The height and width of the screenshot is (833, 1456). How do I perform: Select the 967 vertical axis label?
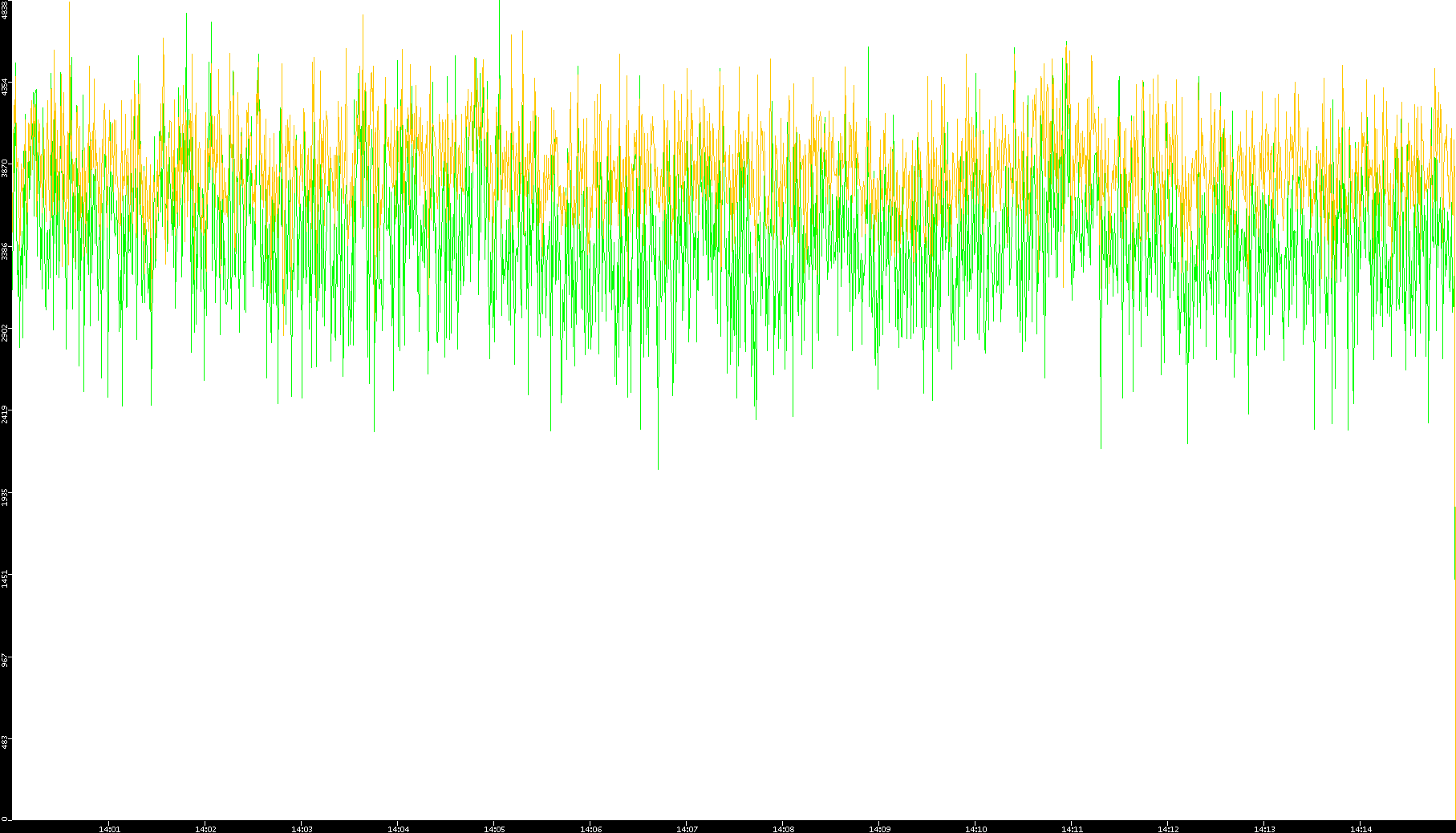point(5,661)
